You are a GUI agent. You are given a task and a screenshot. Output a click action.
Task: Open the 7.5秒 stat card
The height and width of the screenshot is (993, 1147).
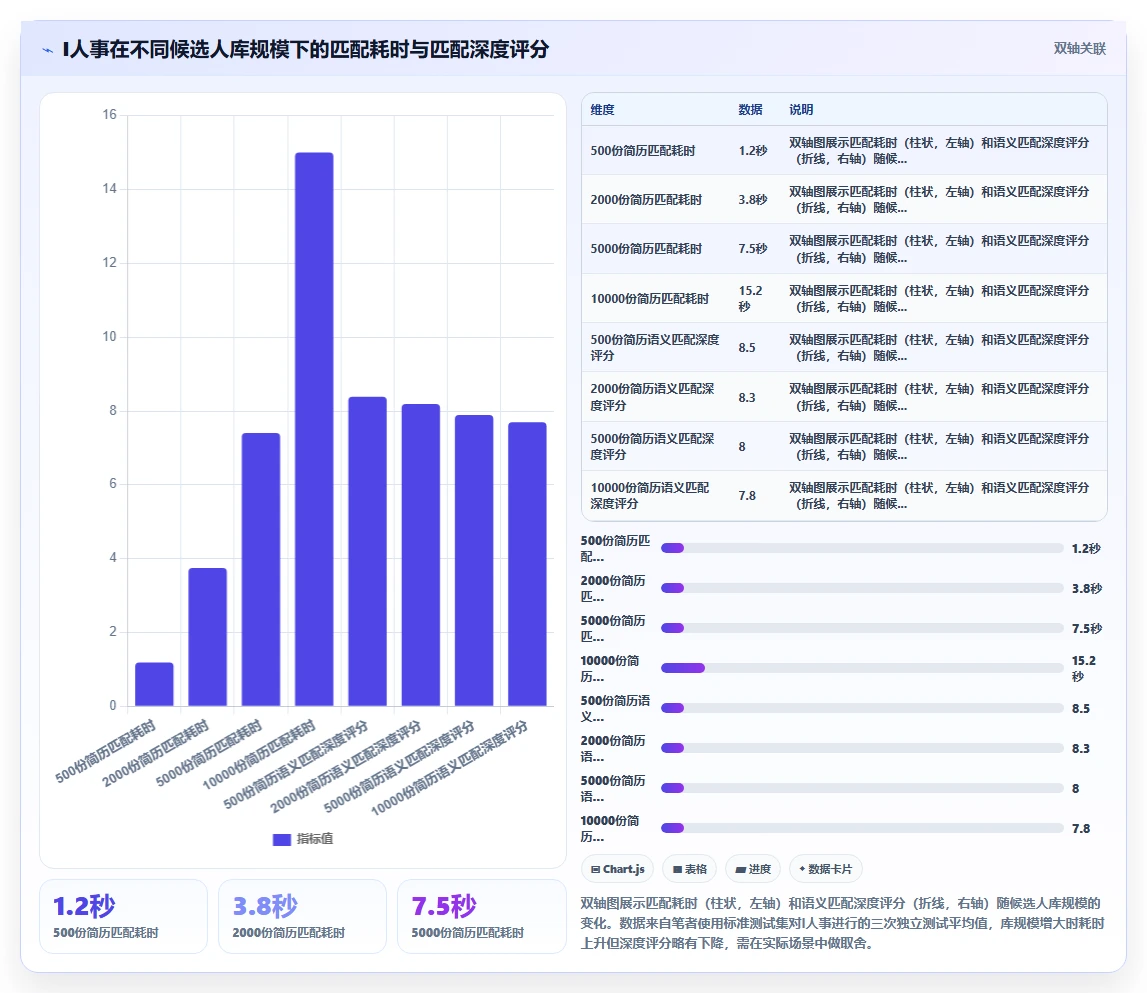coord(481,916)
